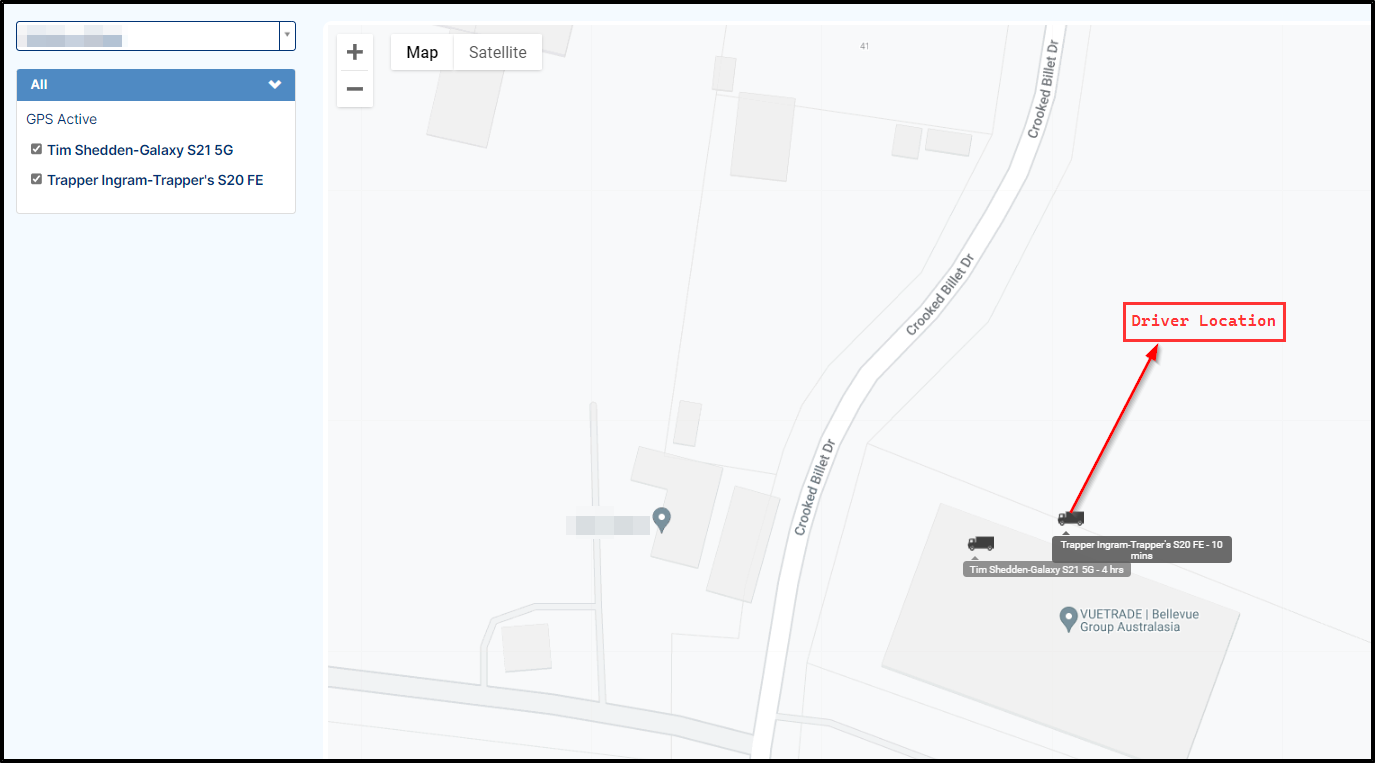This screenshot has height=763, width=1375.
Task: Click Trapper Ingram 10 mins map label
Action: pyautogui.click(x=1142, y=549)
